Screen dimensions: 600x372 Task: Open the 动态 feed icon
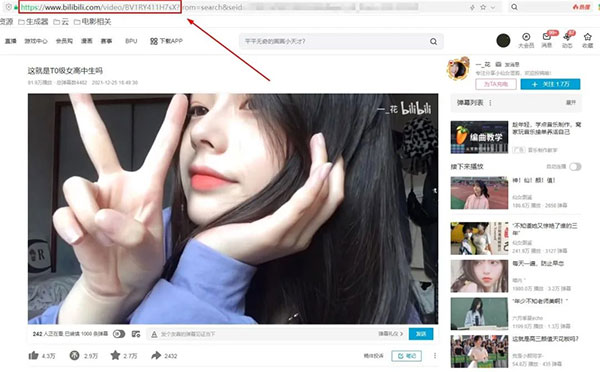[x=567, y=37]
